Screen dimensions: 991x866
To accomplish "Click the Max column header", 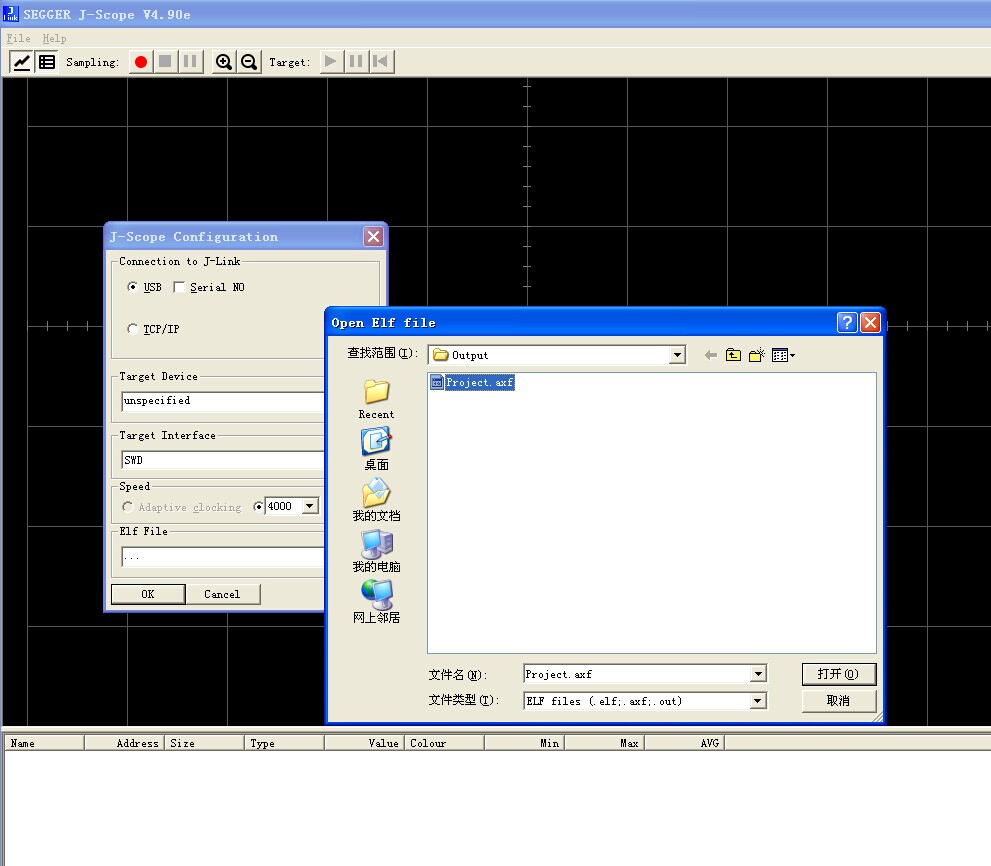I will point(605,743).
